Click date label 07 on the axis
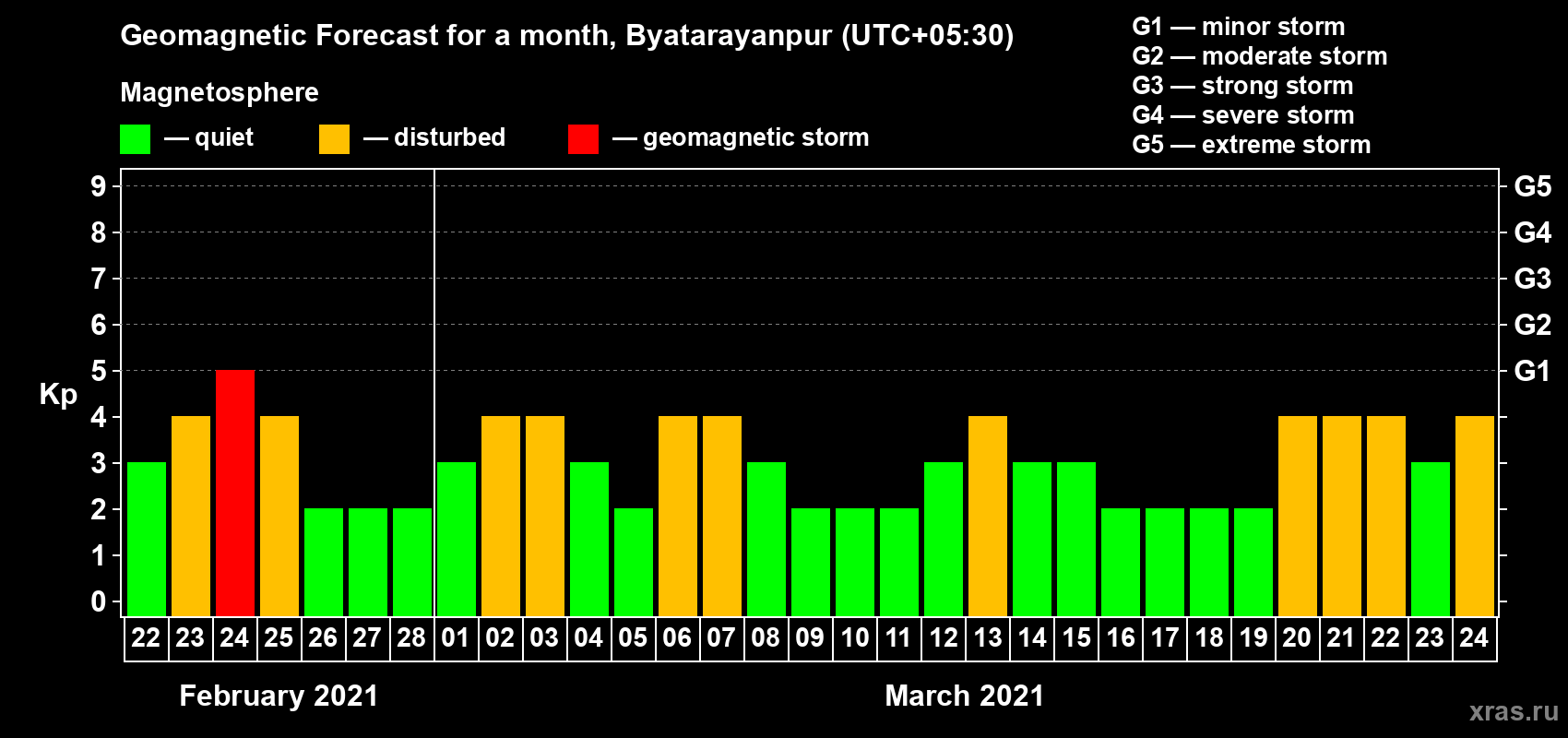This screenshot has height=738, width=1568. (721, 637)
